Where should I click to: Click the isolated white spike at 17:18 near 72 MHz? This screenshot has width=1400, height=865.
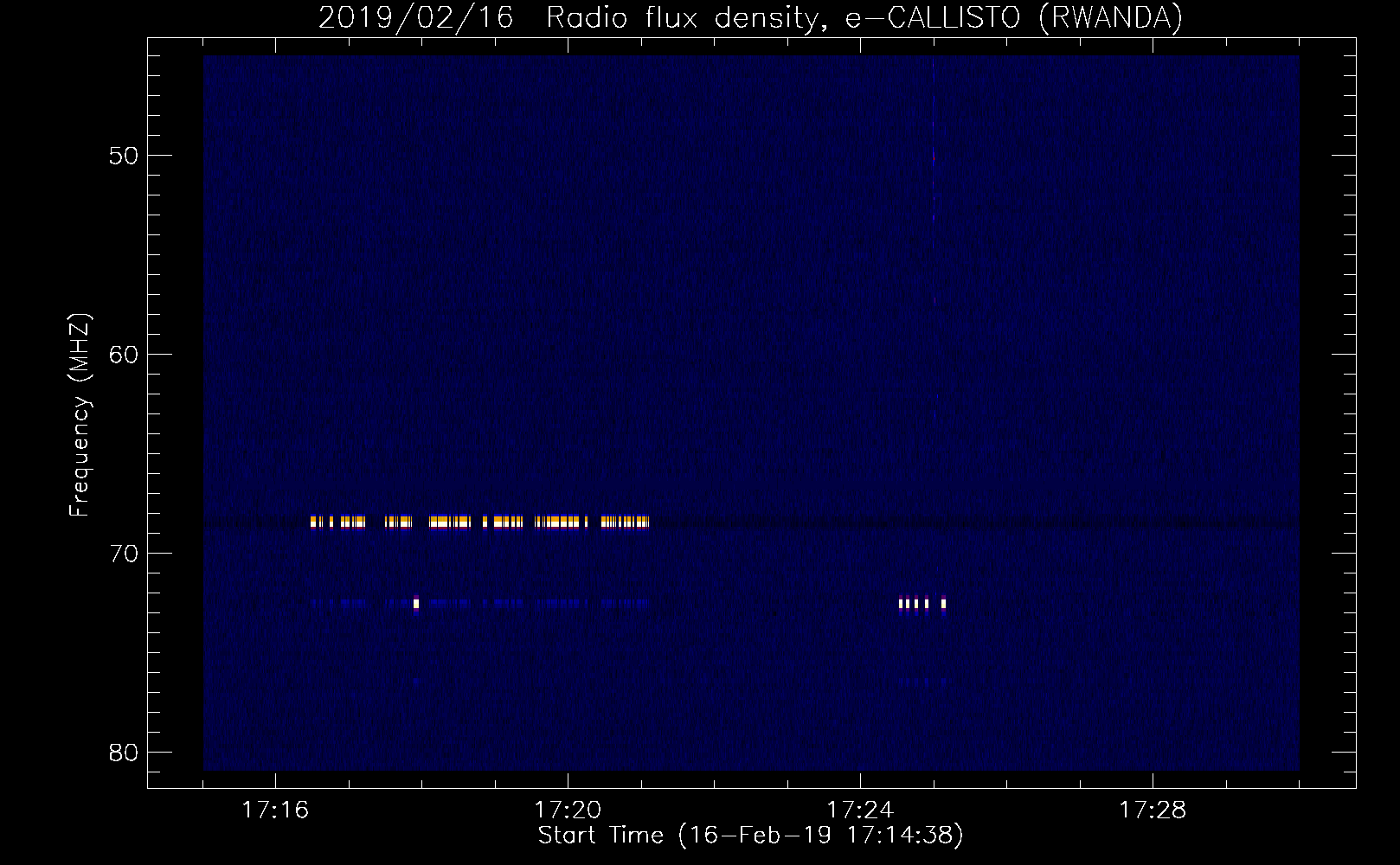tap(416, 603)
